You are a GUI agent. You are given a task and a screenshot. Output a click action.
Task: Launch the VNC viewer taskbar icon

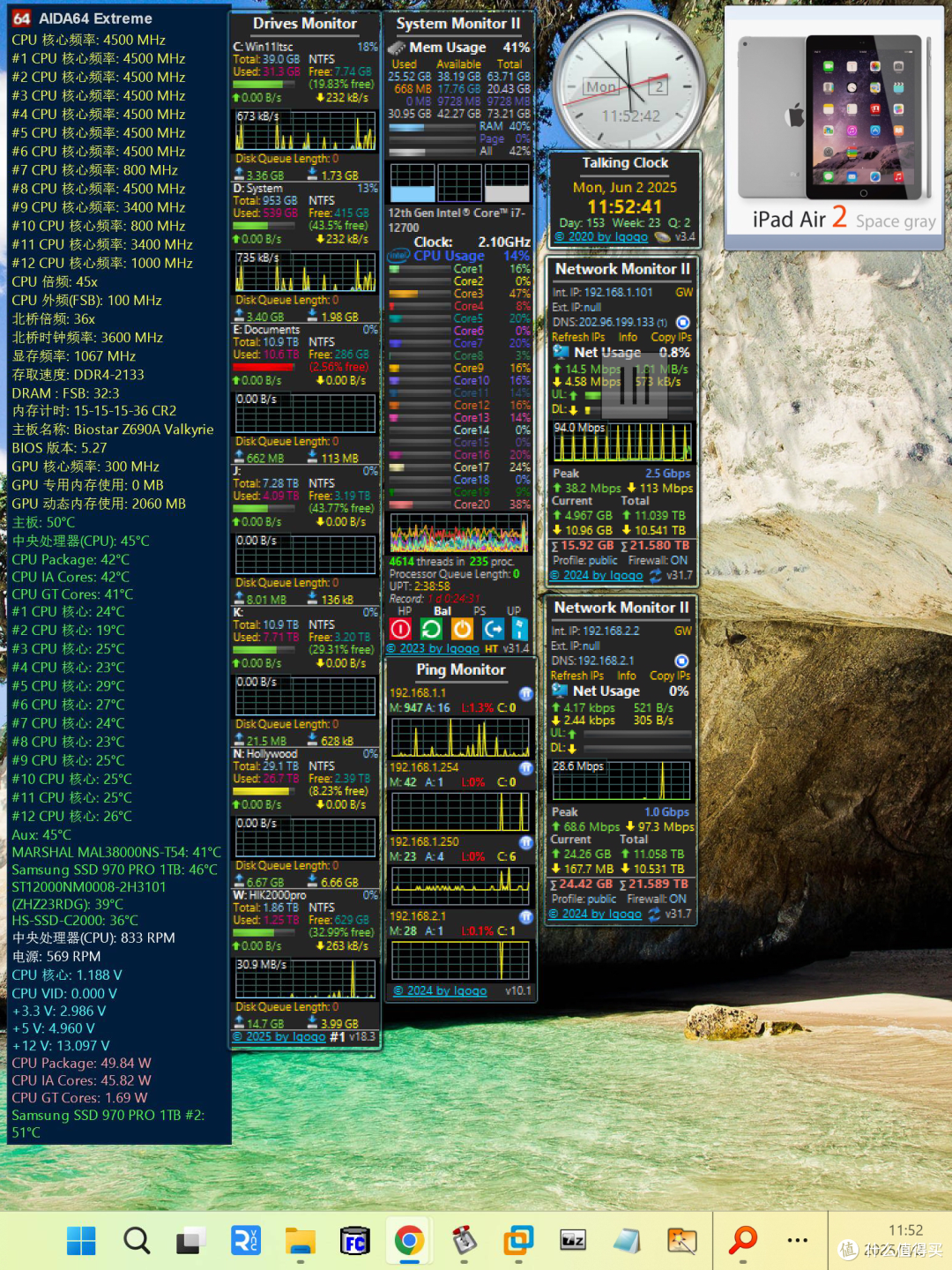click(245, 1241)
